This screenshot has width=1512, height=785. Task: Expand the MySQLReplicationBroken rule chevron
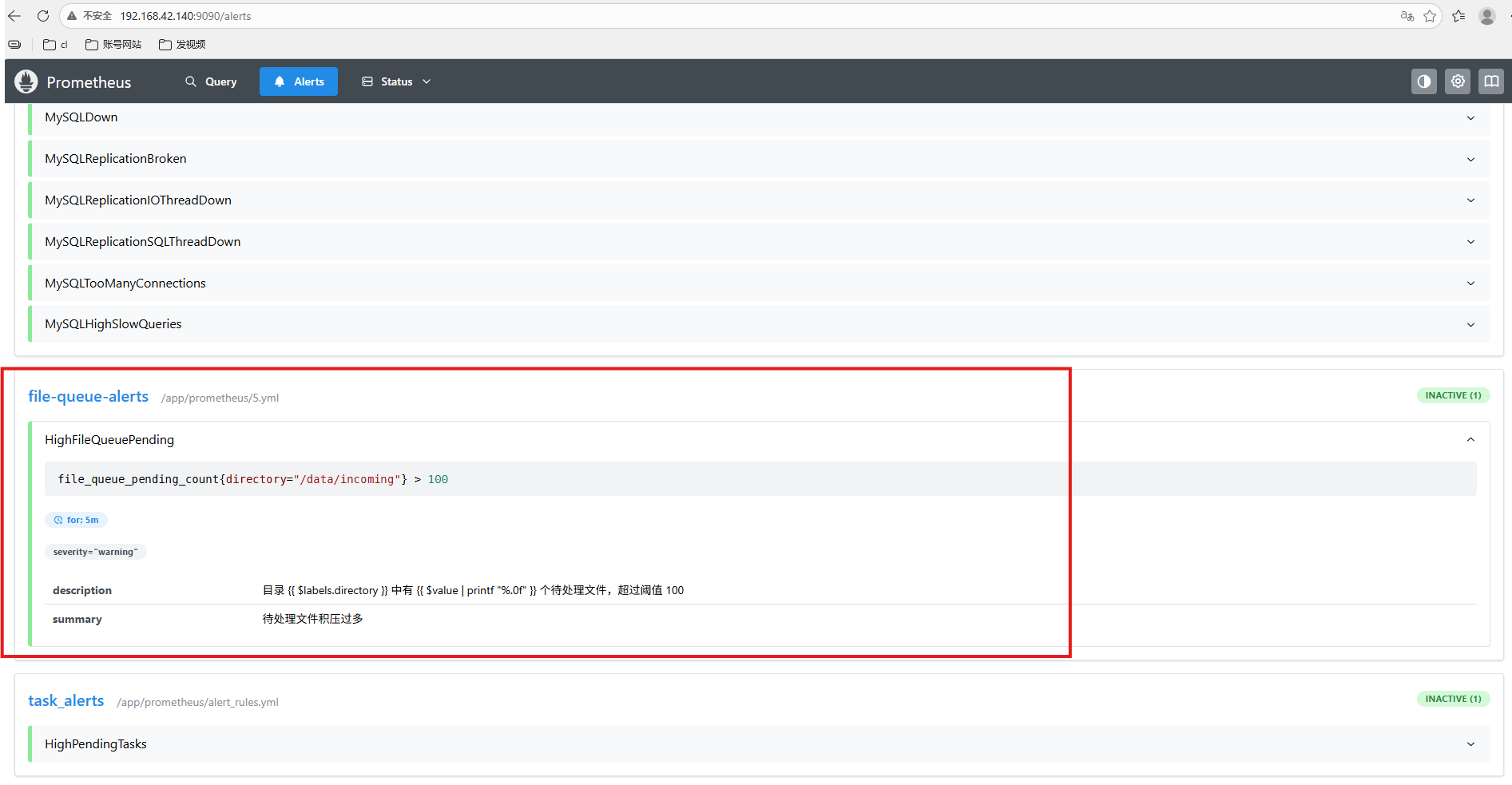pyautogui.click(x=1470, y=159)
